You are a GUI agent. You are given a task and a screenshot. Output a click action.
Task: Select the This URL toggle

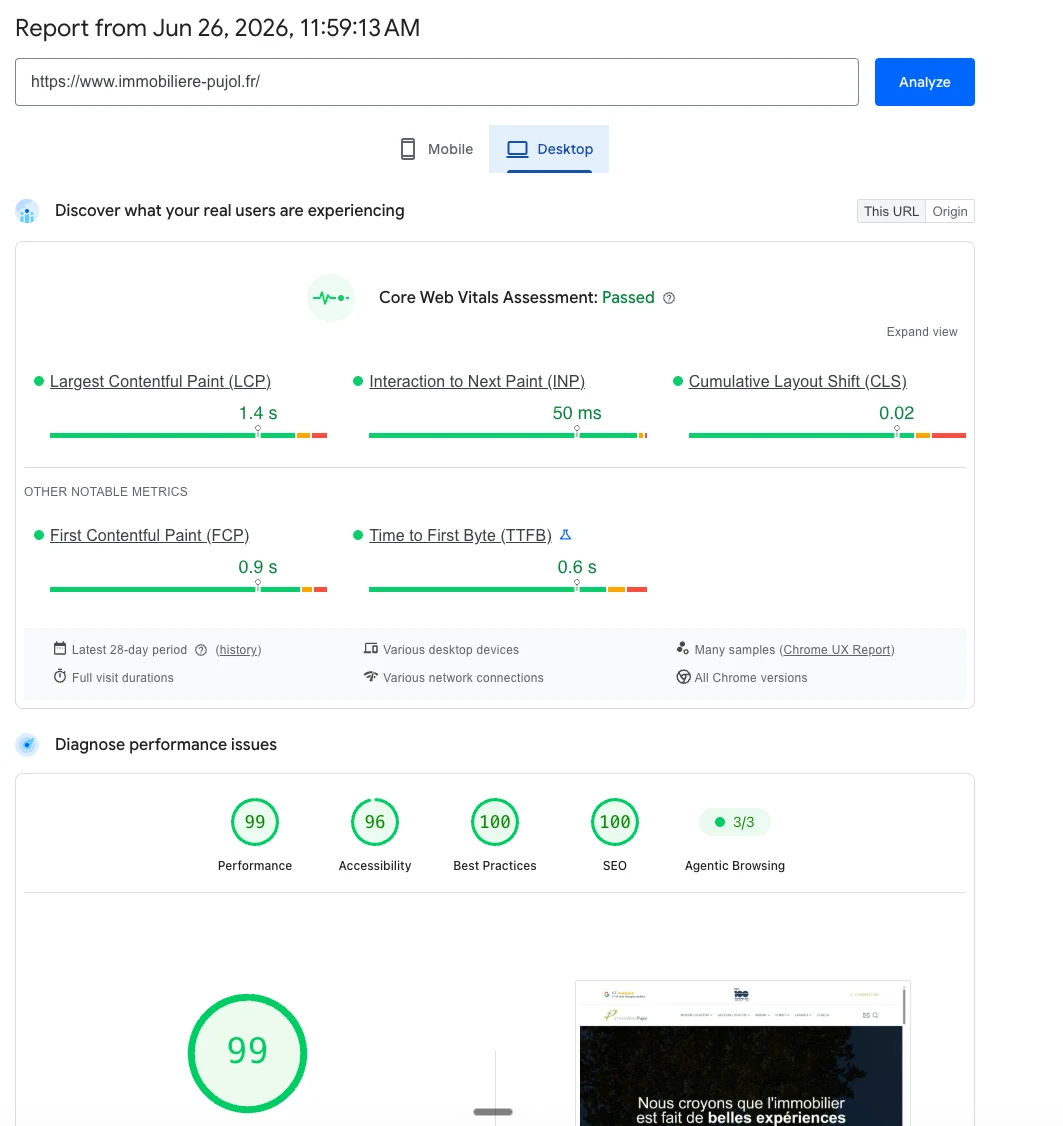[891, 211]
